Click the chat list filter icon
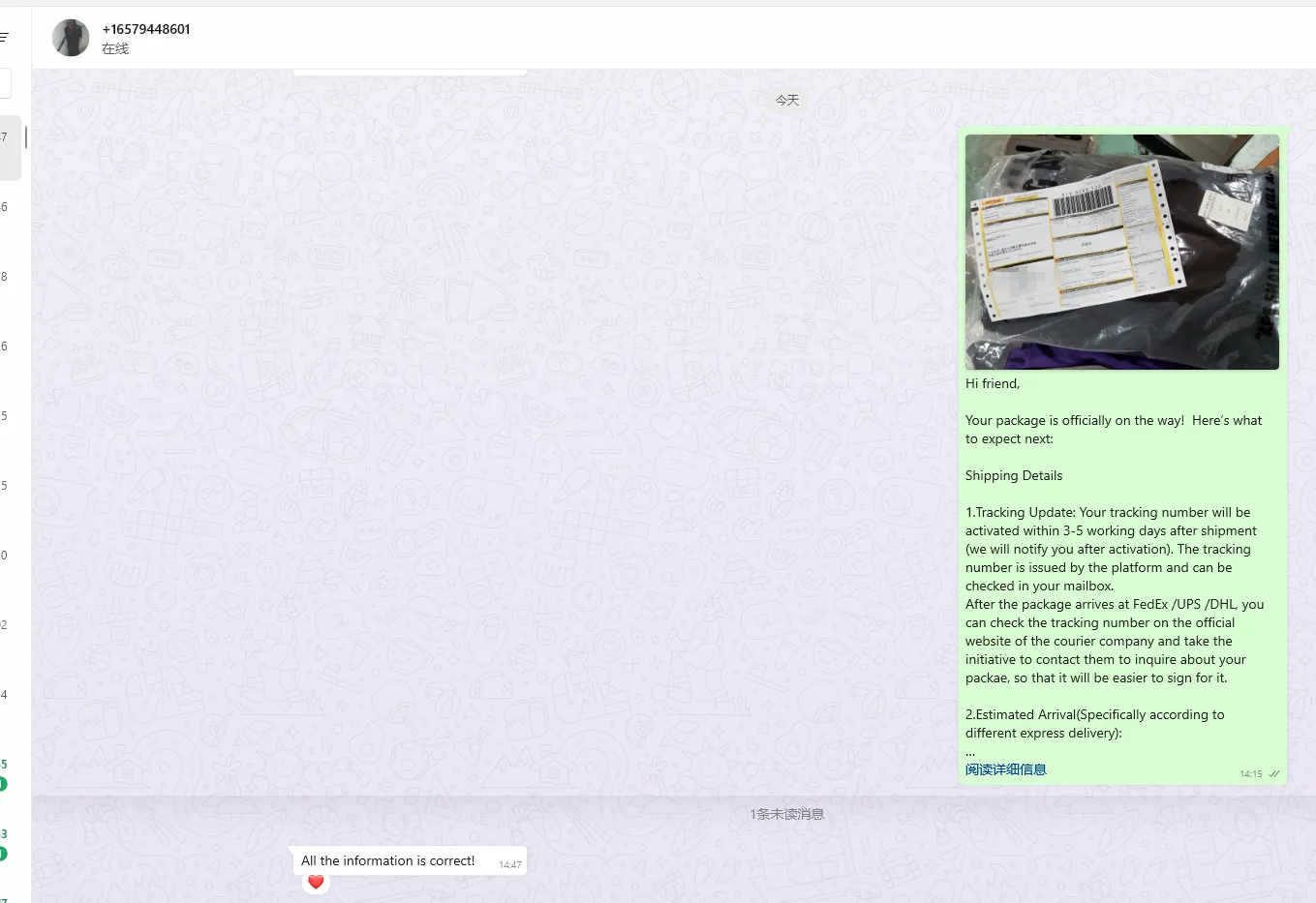The height and width of the screenshot is (903, 1316). pyautogui.click(x=4, y=38)
